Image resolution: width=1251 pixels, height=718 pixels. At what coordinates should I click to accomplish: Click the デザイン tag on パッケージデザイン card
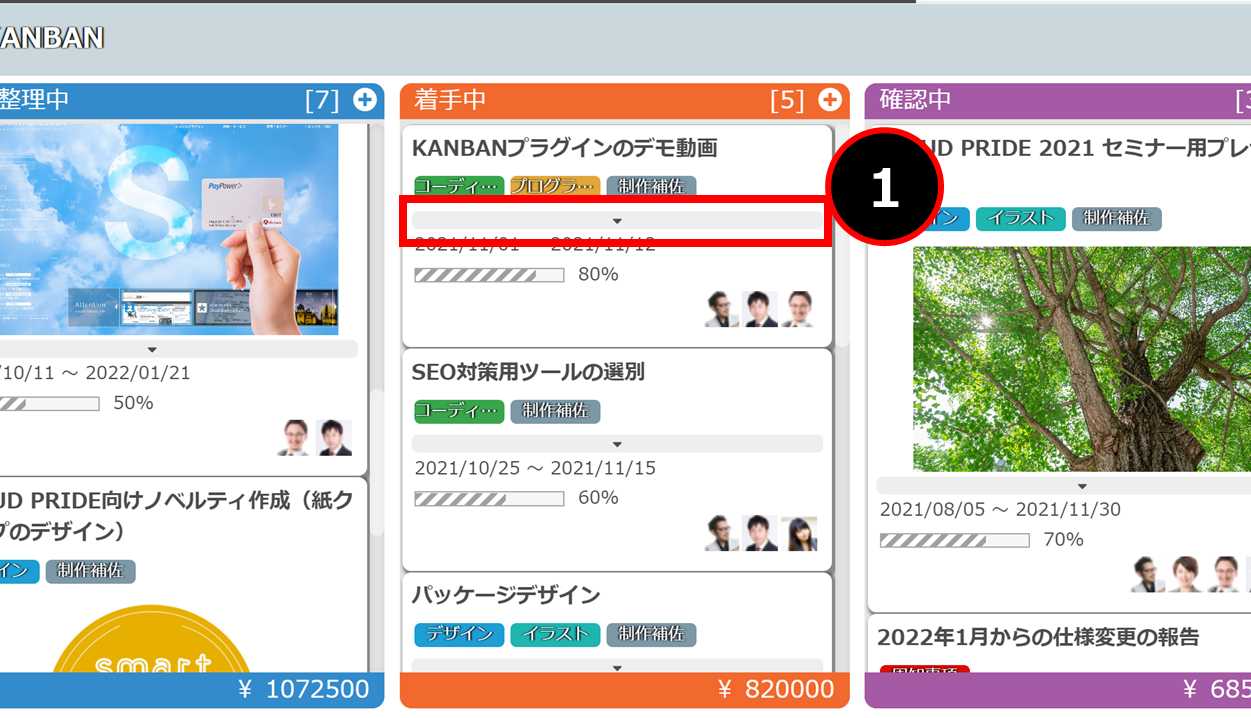tap(459, 634)
